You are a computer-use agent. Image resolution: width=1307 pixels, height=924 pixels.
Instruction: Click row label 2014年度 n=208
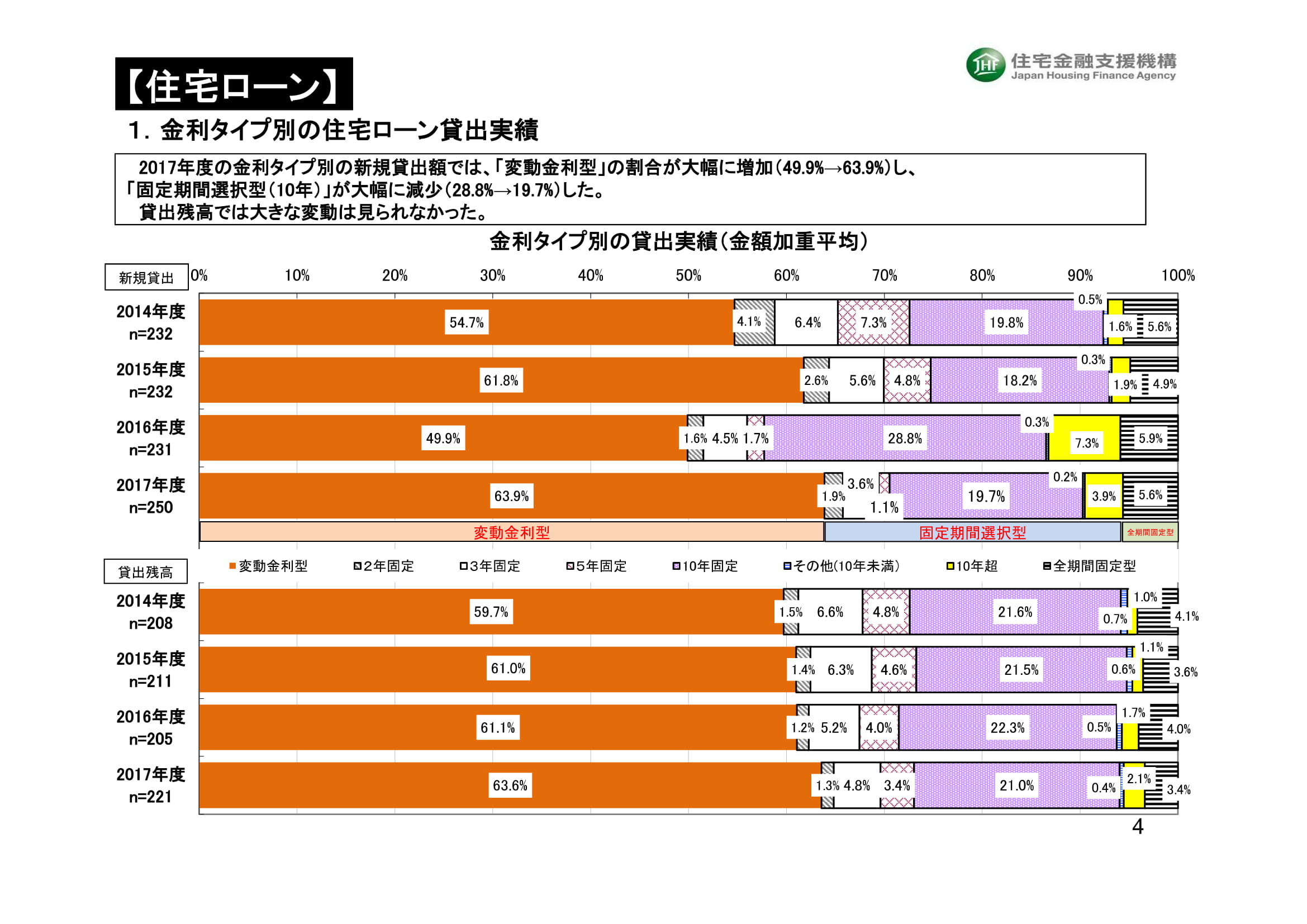coord(151,612)
